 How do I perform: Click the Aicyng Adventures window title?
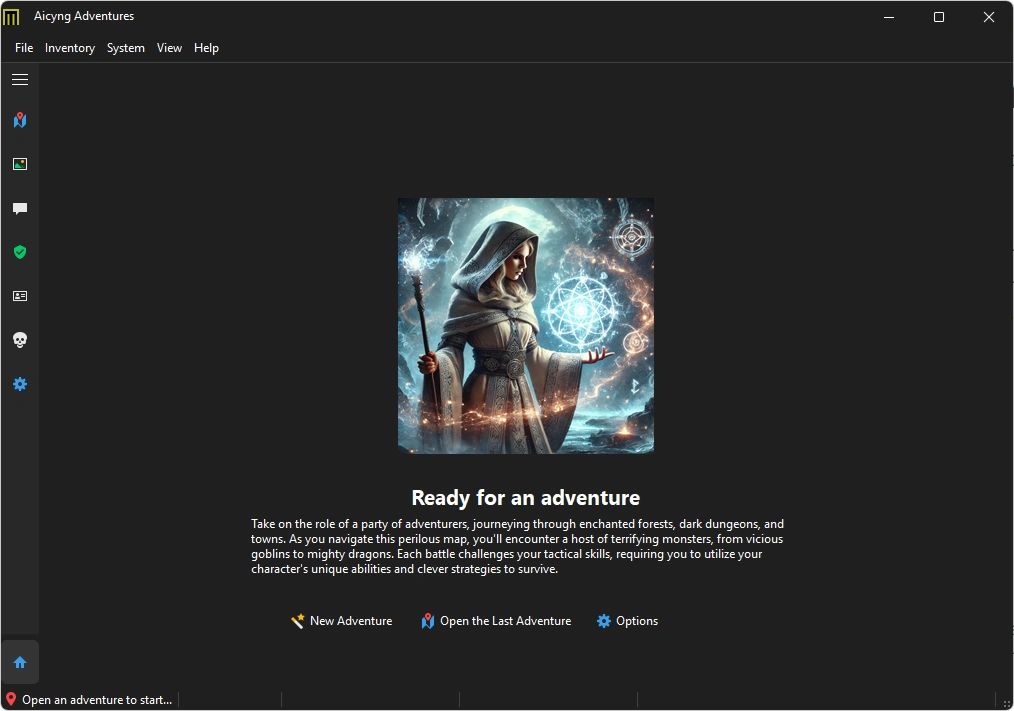(x=84, y=16)
